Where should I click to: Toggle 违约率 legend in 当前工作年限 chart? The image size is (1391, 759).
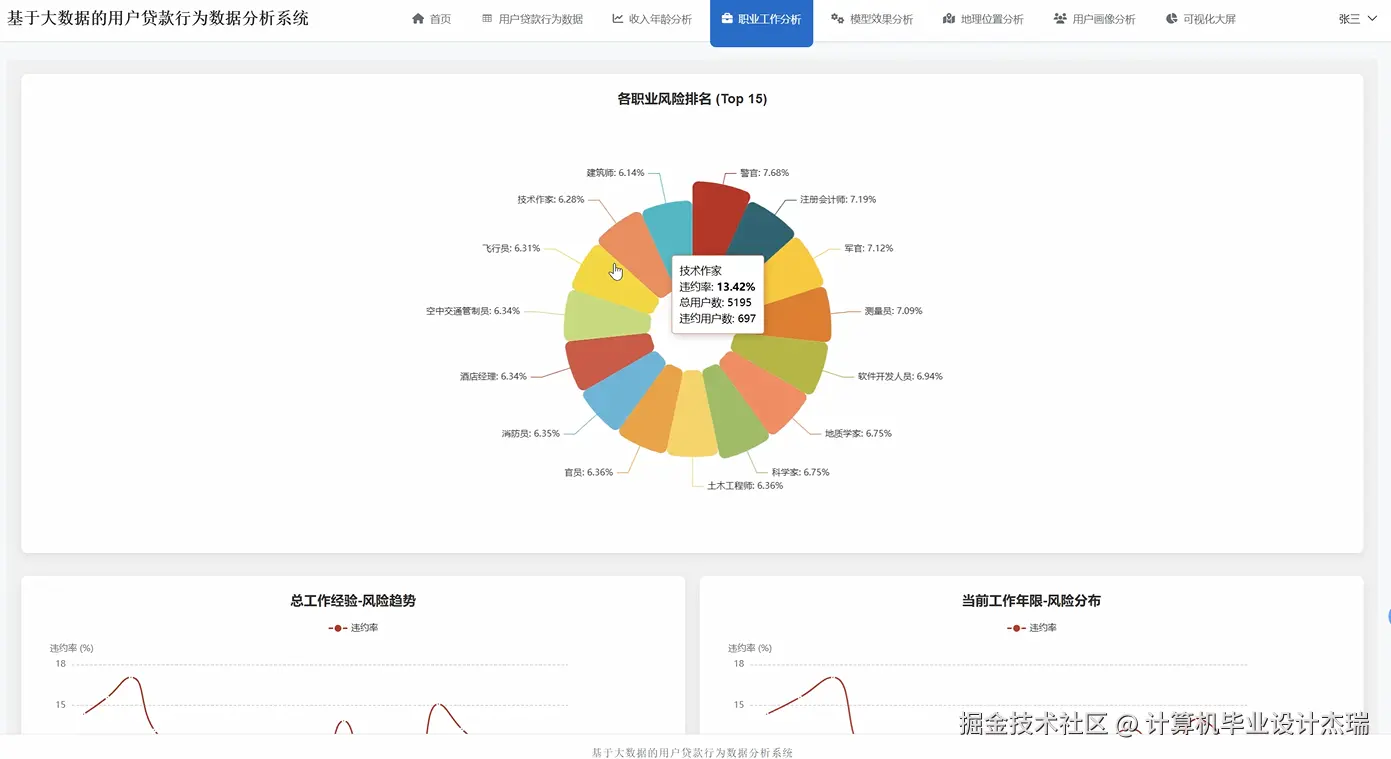pyautogui.click(x=1032, y=628)
